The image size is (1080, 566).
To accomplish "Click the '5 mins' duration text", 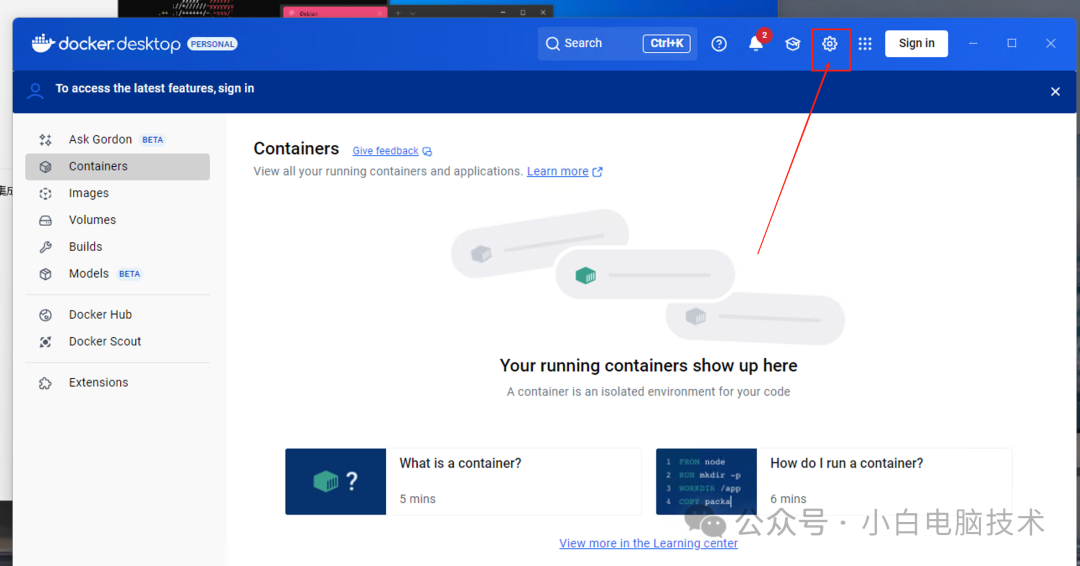I will pyautogui.click(x=417, y=499).
